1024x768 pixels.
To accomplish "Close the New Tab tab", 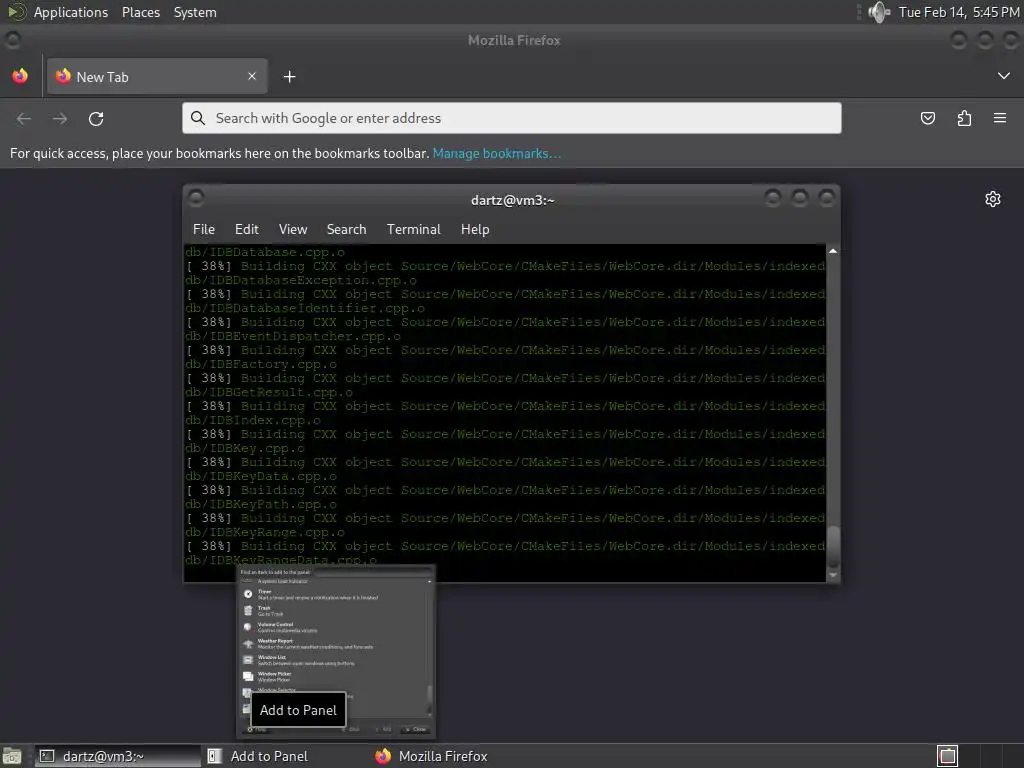I will coord(252,76).
